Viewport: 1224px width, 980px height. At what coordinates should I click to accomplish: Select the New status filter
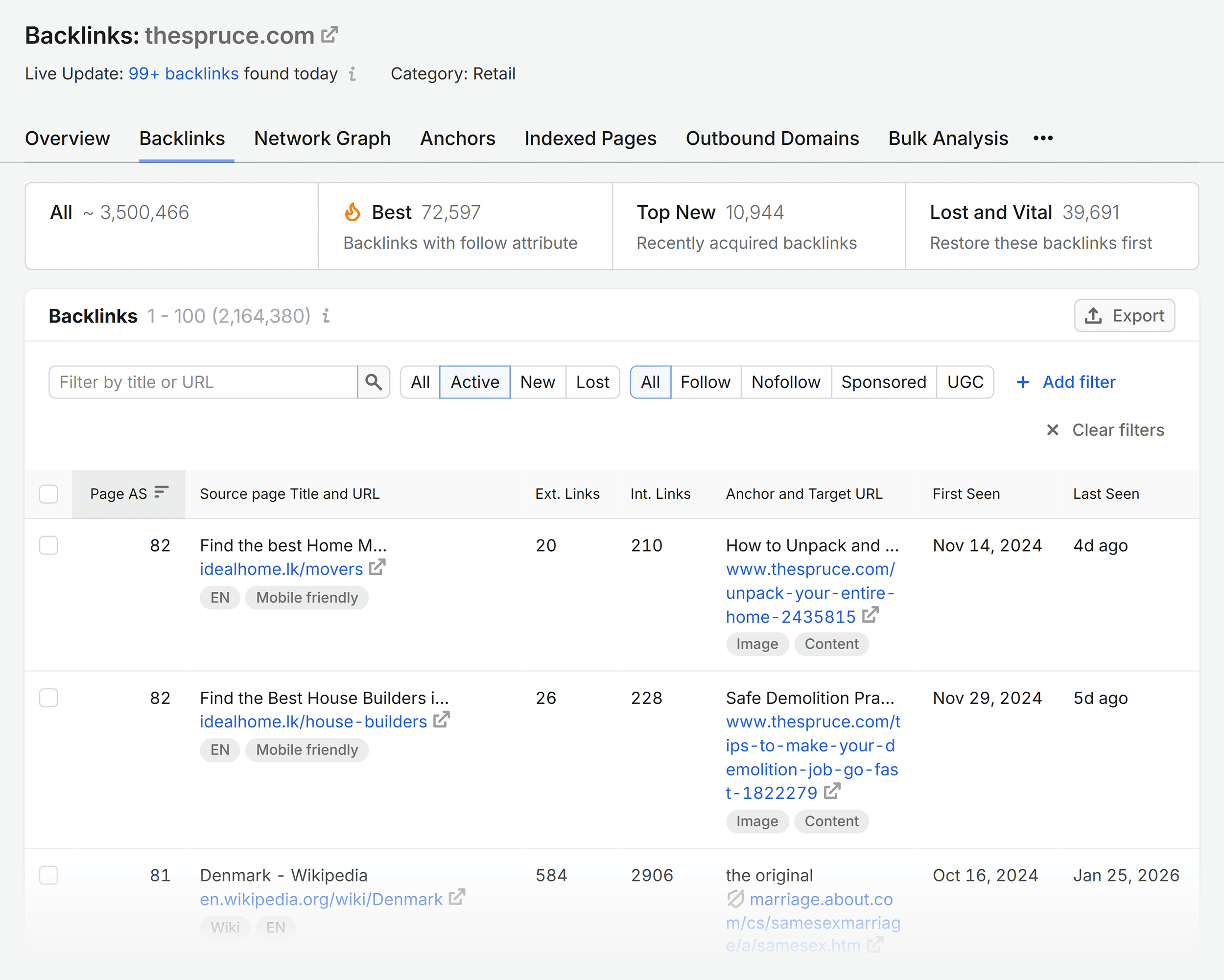pyautogui.click(x=538, y=382)
